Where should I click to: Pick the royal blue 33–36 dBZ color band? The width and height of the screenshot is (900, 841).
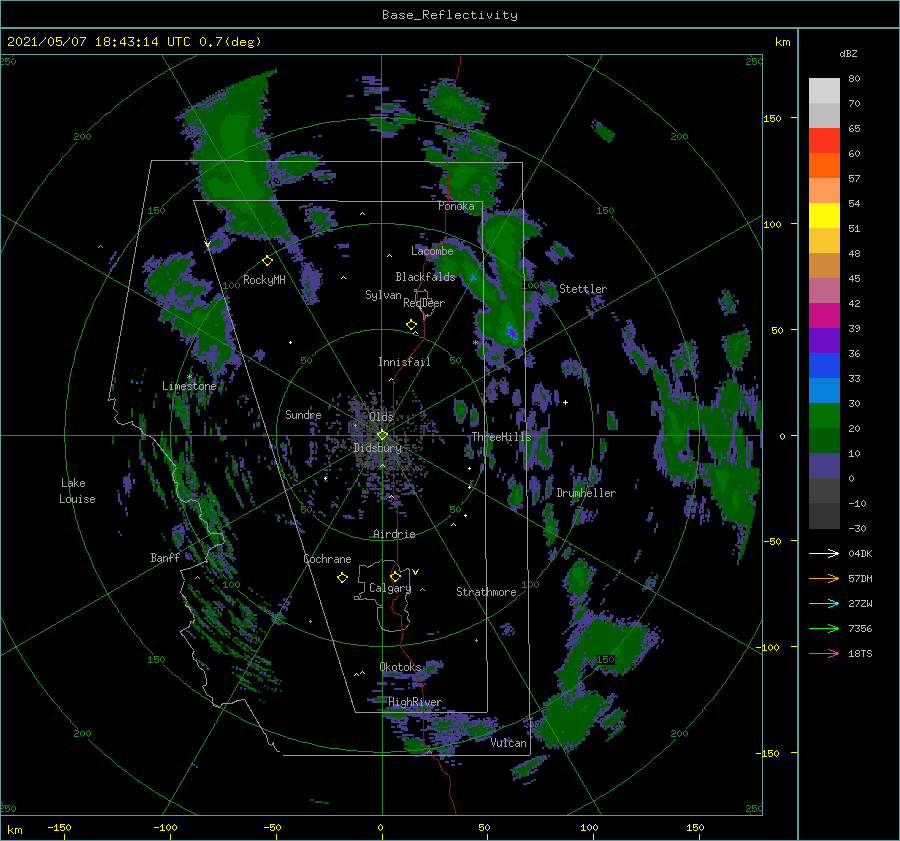coord(824,366)
